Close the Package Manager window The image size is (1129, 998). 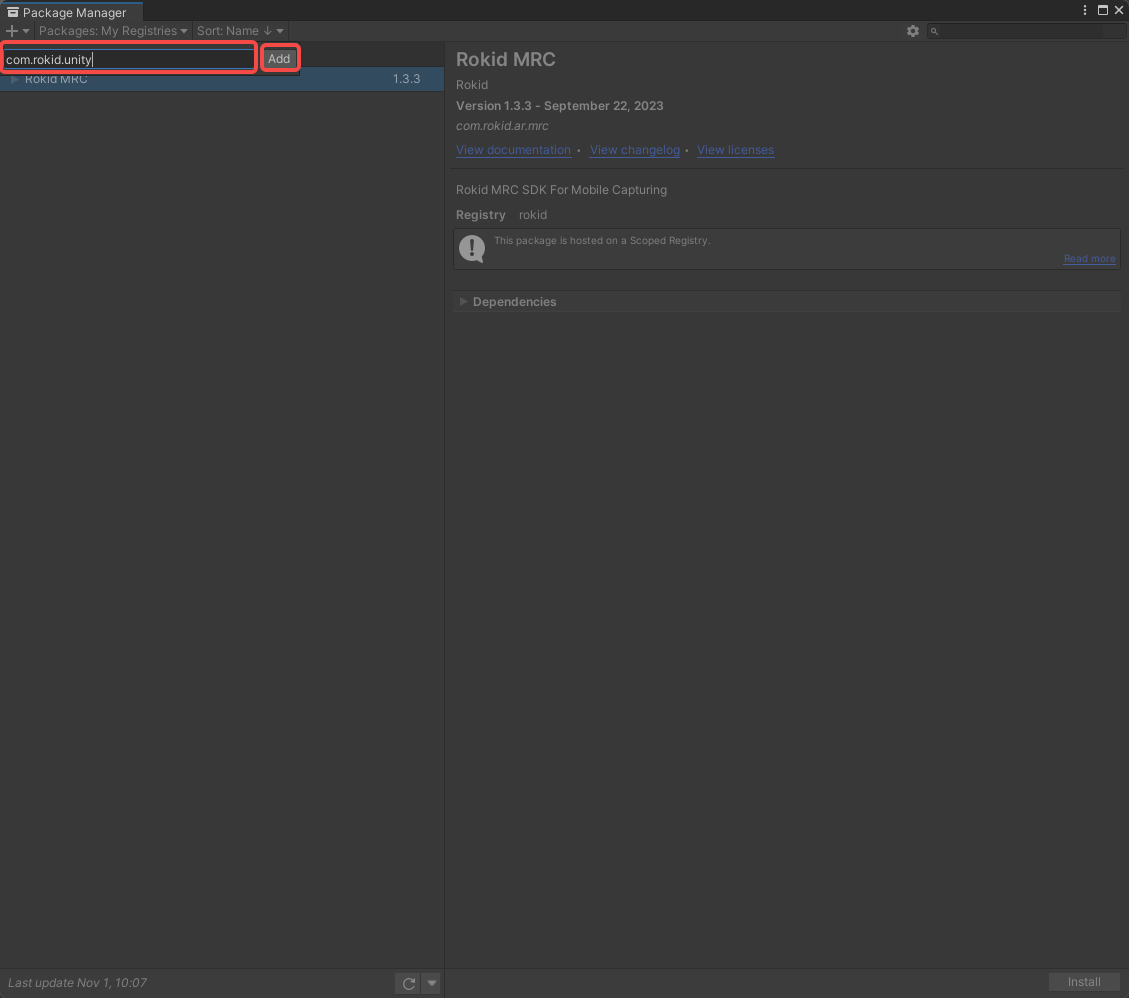1119,10
